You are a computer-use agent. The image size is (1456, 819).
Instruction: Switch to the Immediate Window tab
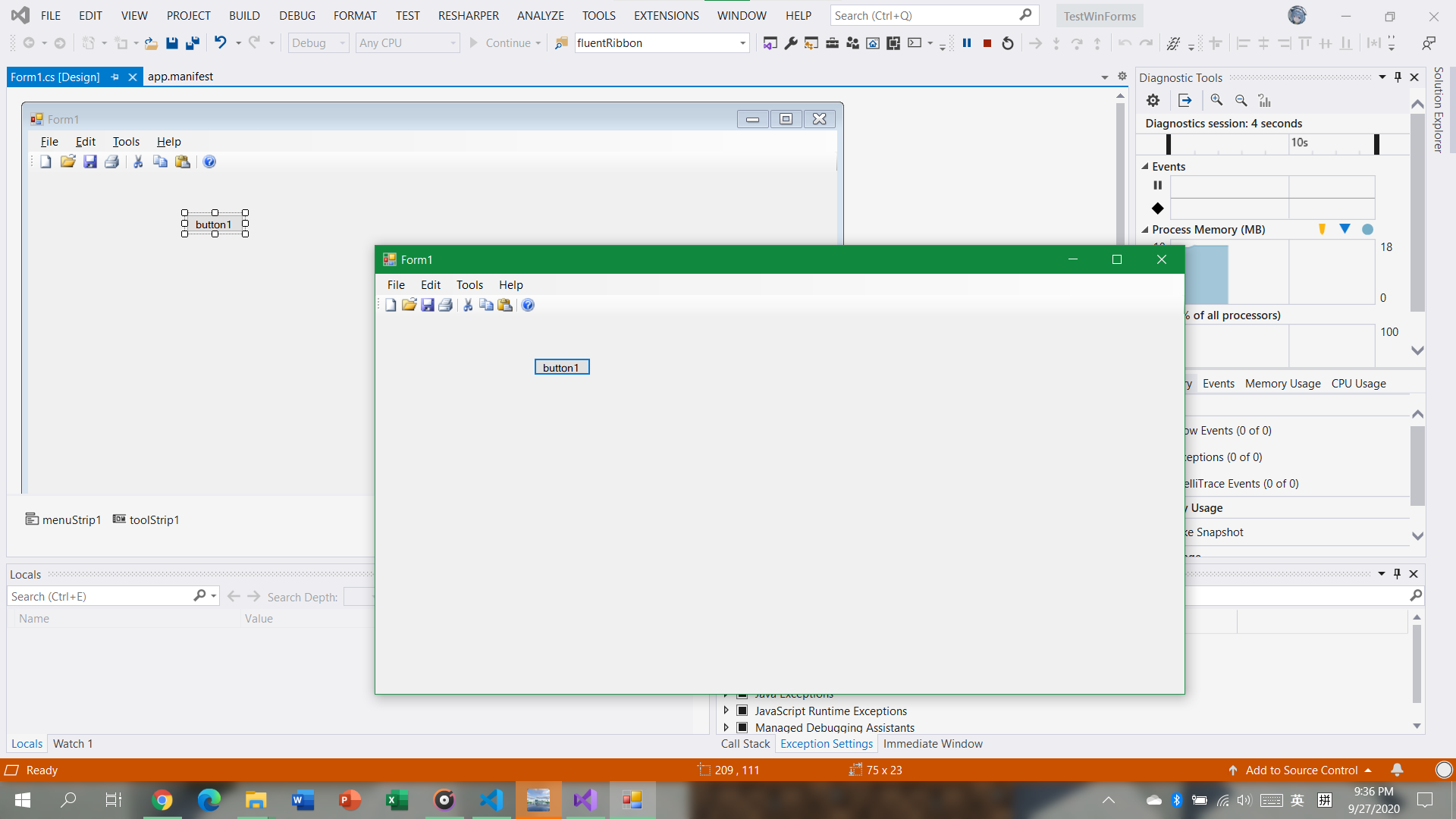coord(932,744)
